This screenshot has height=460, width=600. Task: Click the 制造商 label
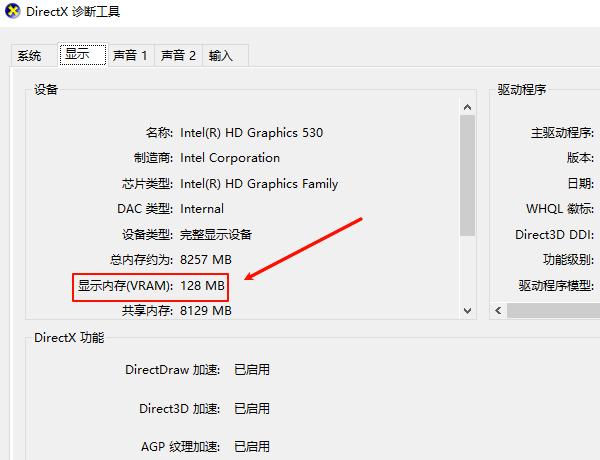(x=153, y=158)
